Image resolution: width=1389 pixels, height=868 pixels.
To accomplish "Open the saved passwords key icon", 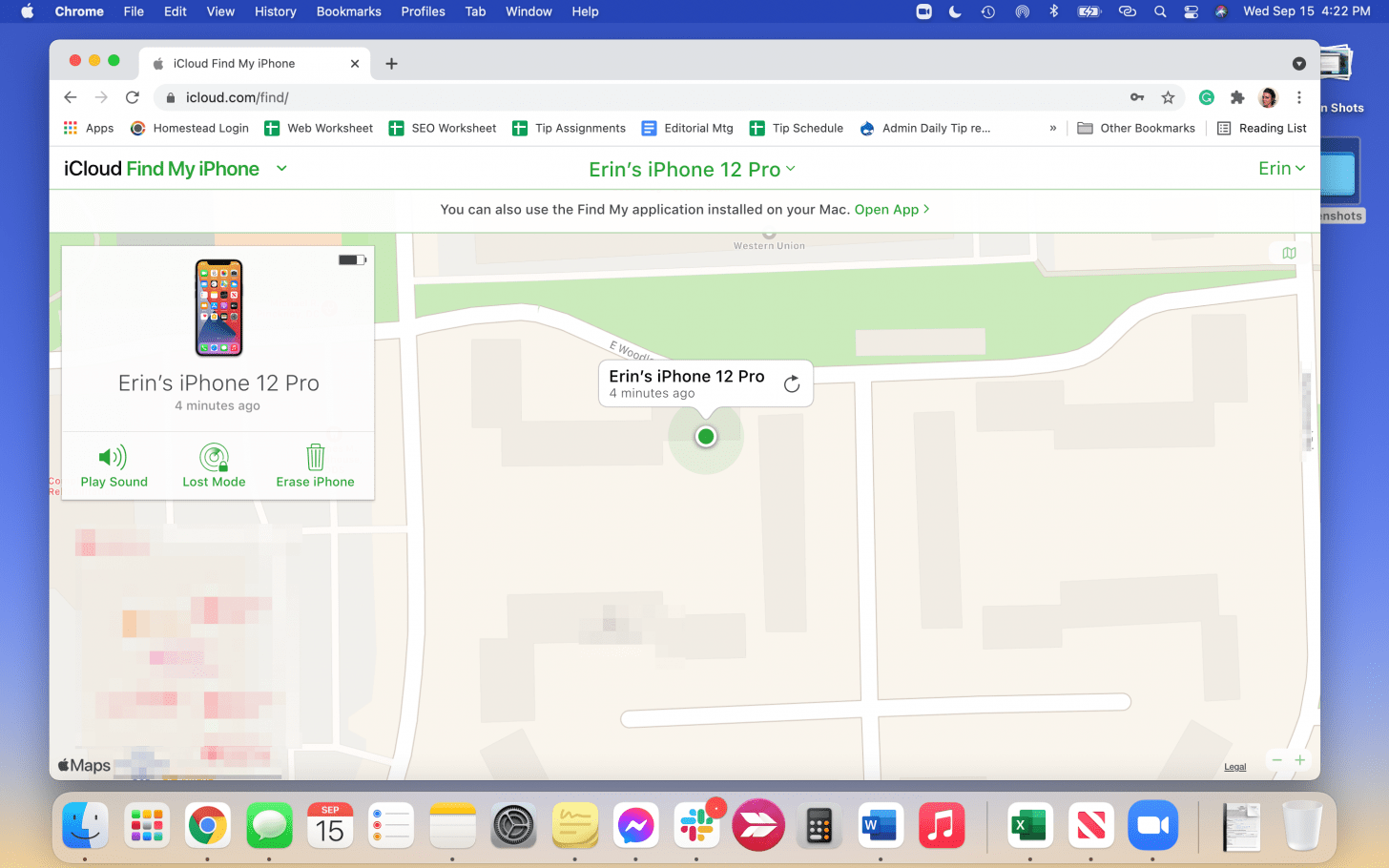I will pyautogui.click(x=1137, y=97).
